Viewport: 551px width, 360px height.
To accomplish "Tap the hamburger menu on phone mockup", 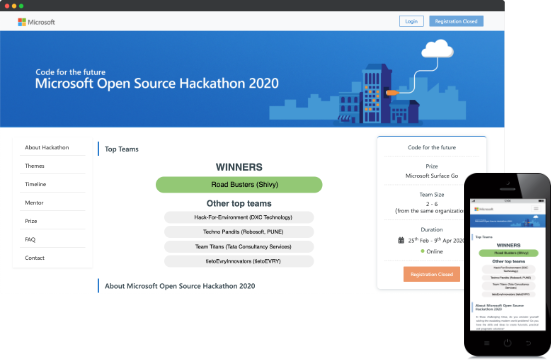I will [536, 208].
